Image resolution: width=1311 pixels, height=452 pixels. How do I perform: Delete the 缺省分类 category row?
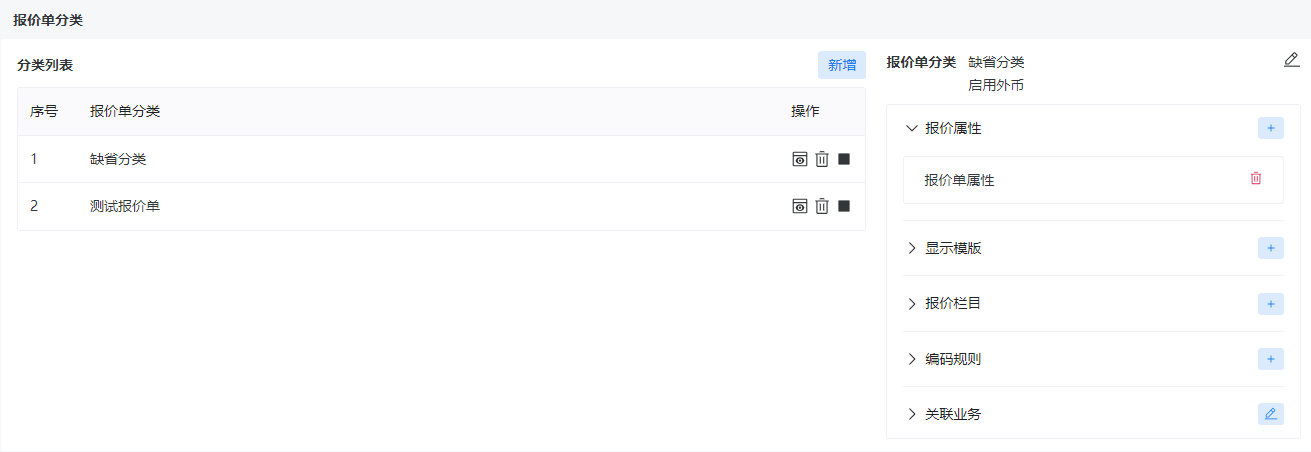pyautogui.click(x=822, y=159)
